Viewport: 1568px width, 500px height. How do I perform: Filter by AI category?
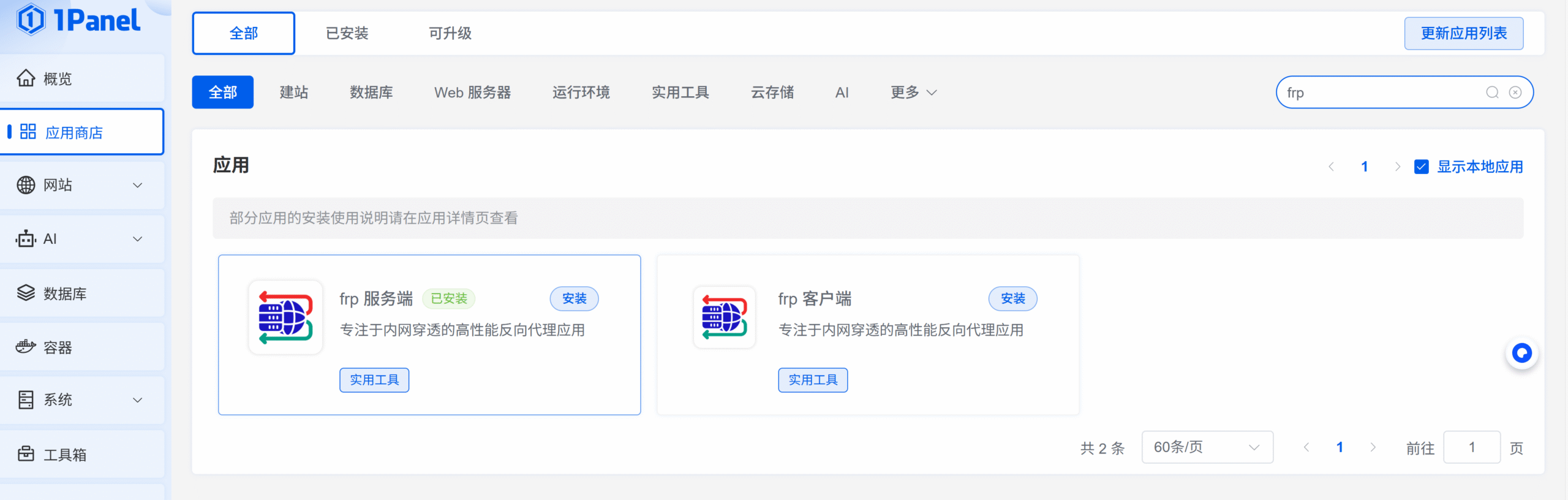(842, 93)
